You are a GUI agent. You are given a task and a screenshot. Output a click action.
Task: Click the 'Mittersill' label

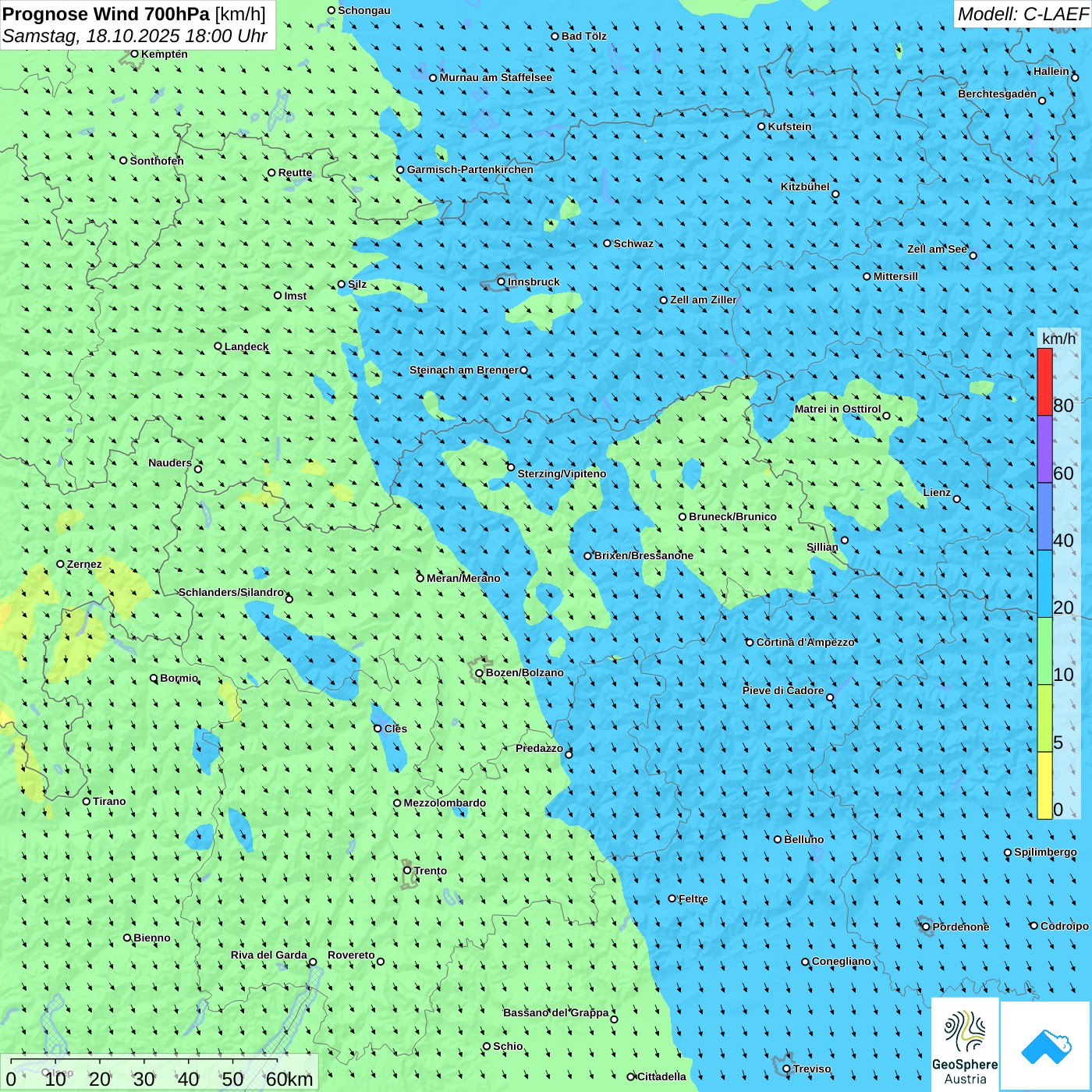pos(895,276)
